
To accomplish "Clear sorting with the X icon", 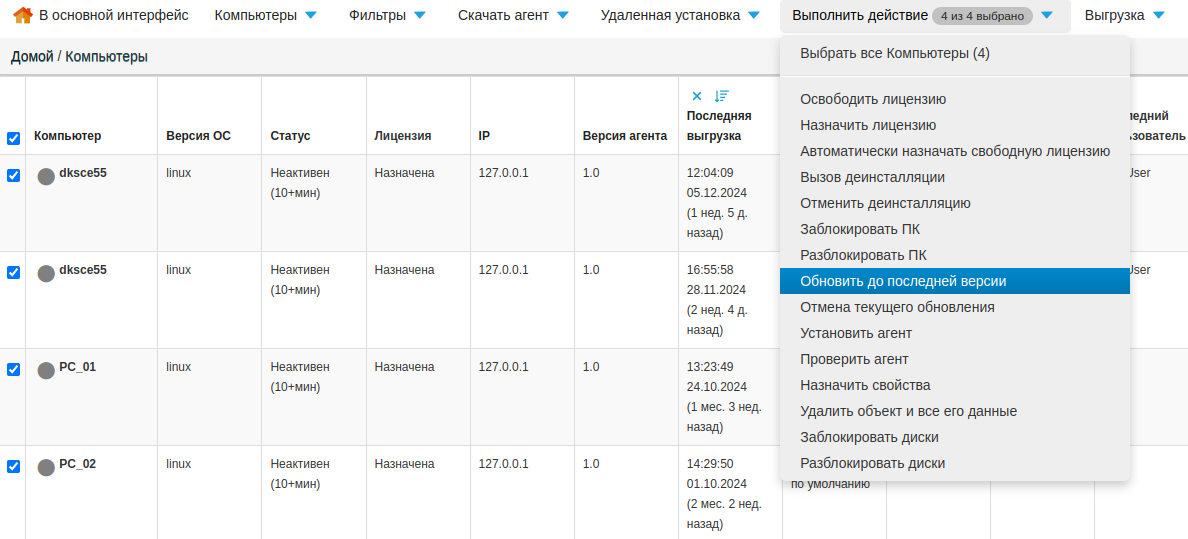I will point(697,96).
